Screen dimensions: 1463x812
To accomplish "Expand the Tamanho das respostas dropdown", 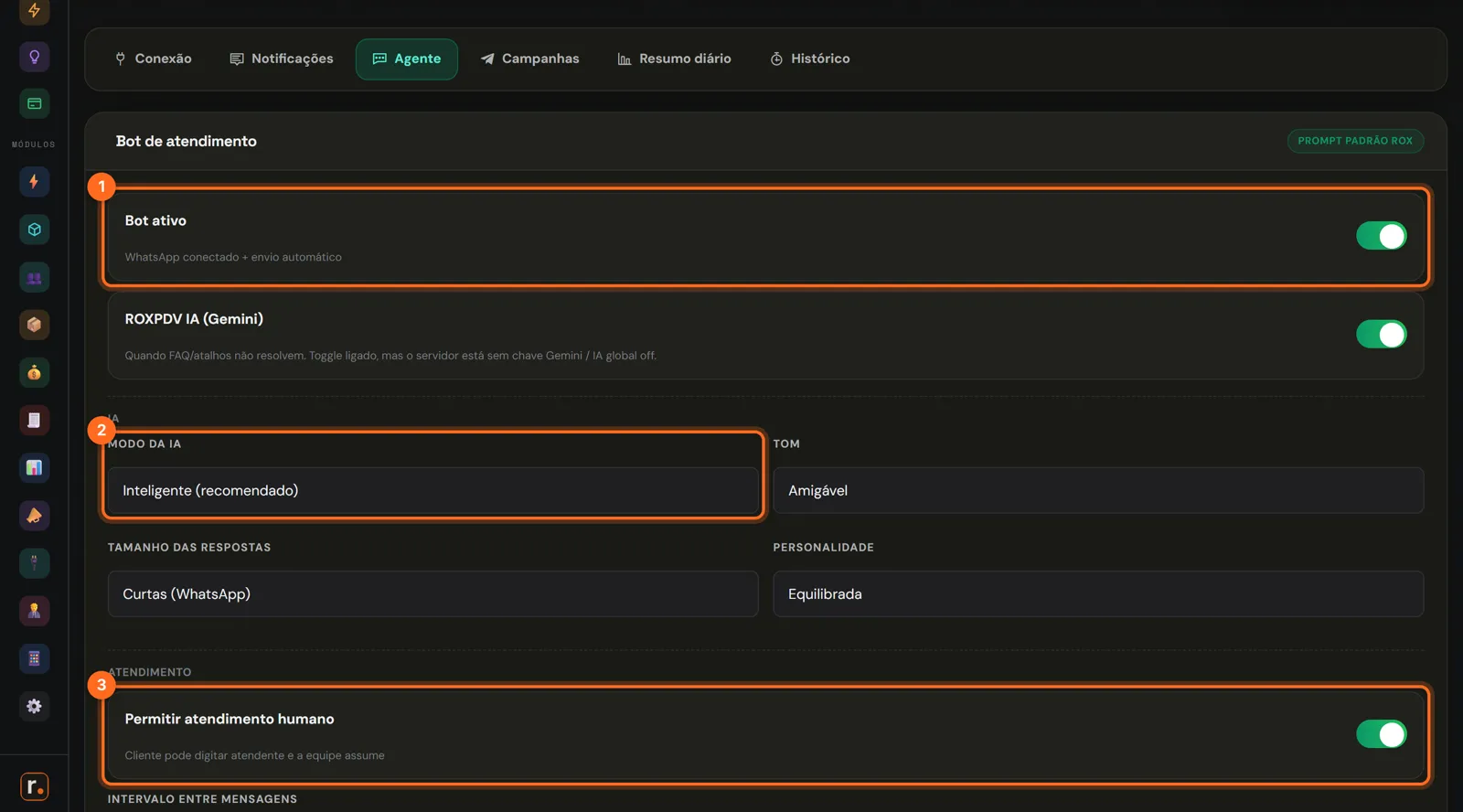I will (433, 593).
